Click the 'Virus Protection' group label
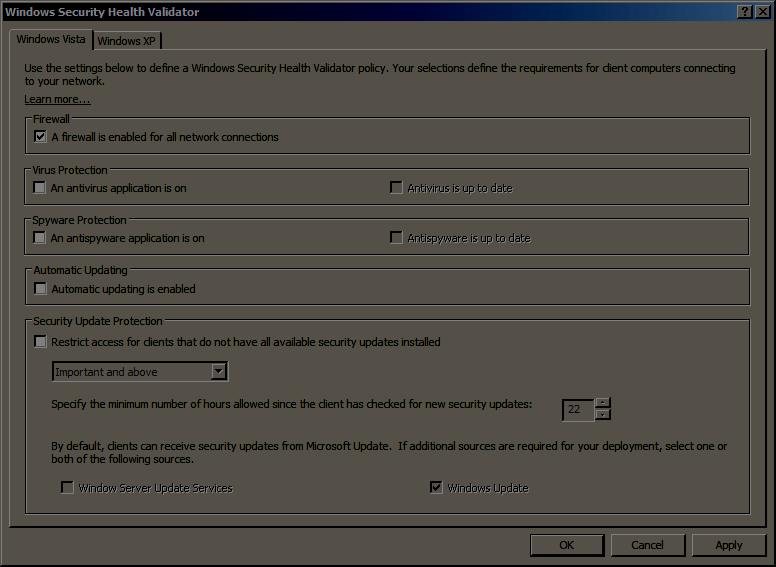 pos(70,170)
